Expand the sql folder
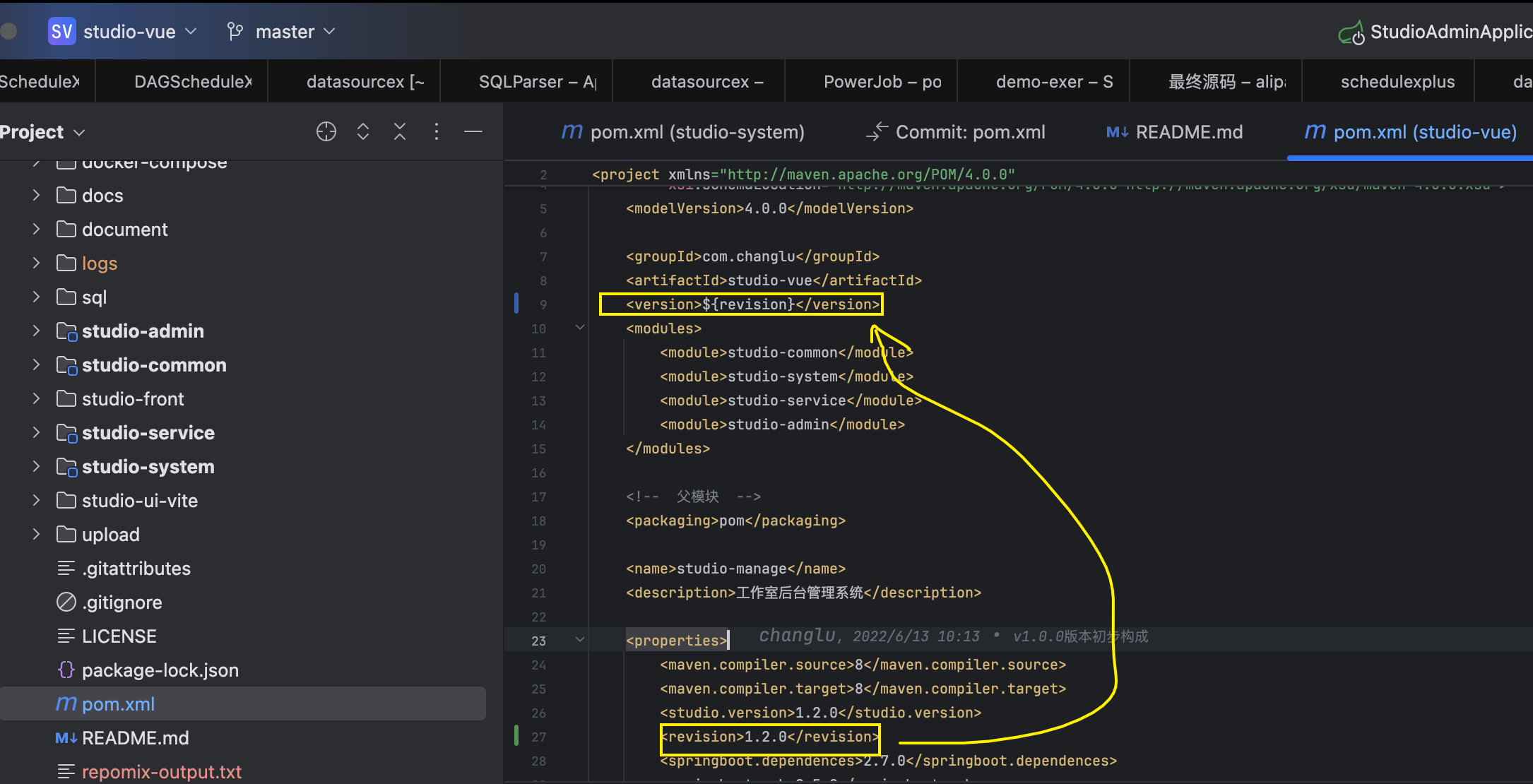 tap(37, 297)
